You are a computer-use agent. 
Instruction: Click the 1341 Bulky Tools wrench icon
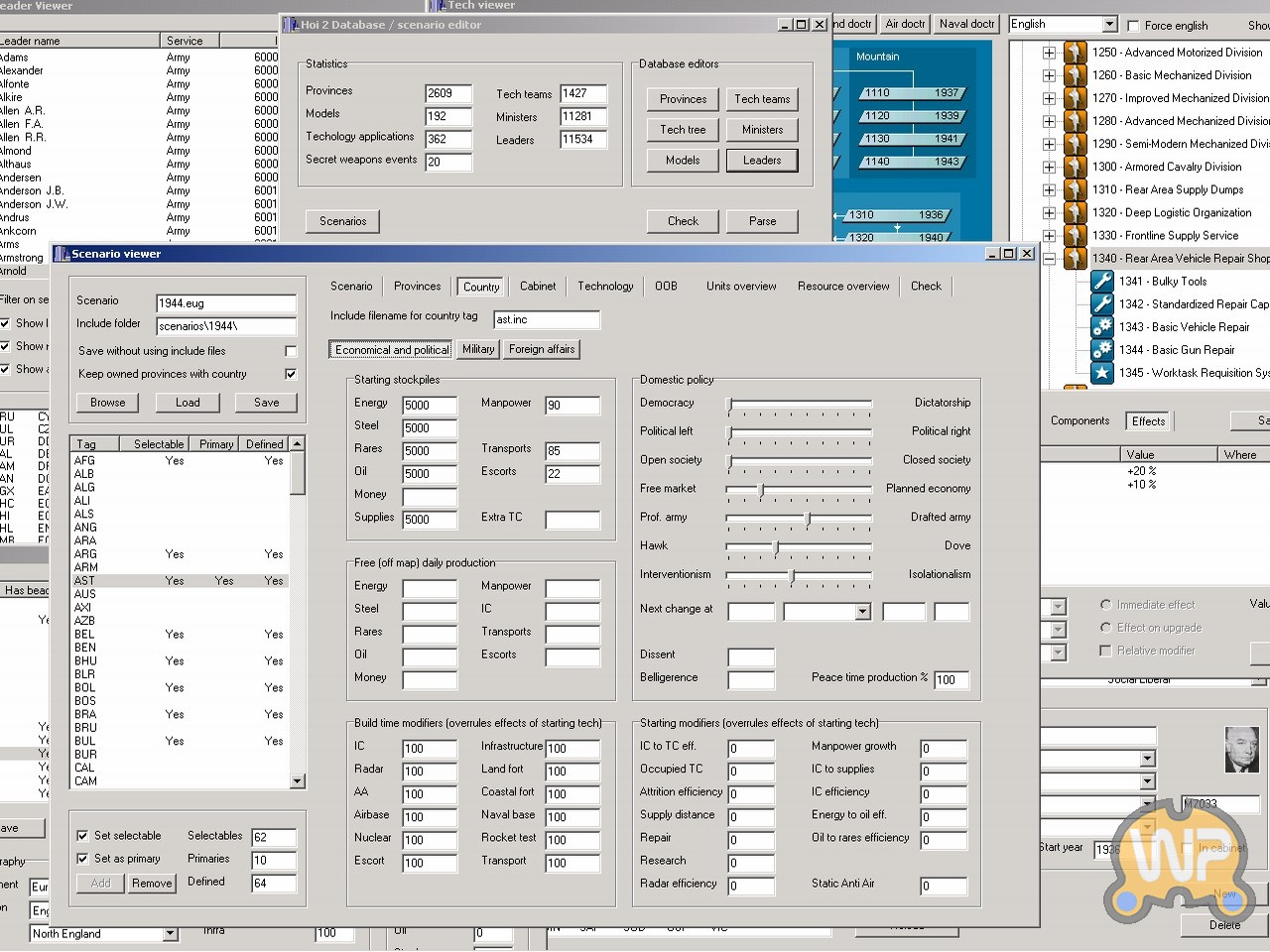(1101, 282)
